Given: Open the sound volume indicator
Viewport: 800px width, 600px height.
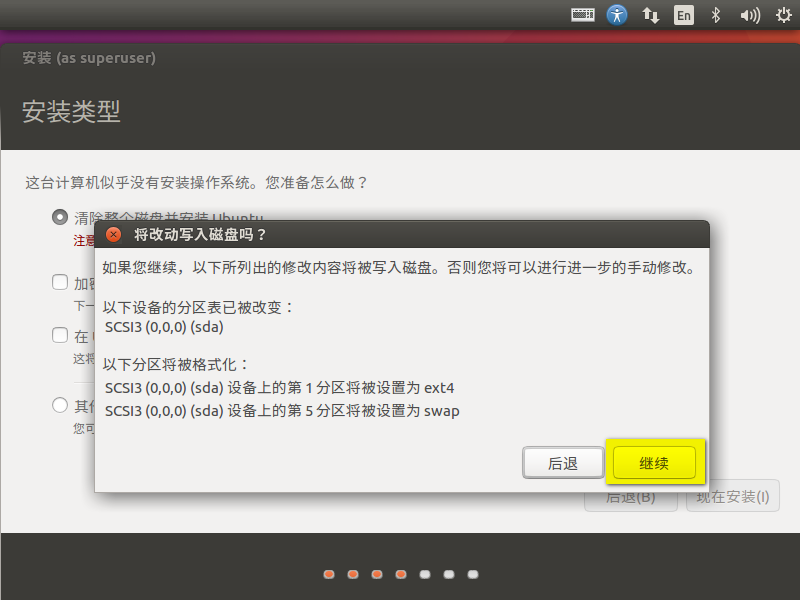Looking at the screenshot, I should pyautogui.click(x=750, y=15).
